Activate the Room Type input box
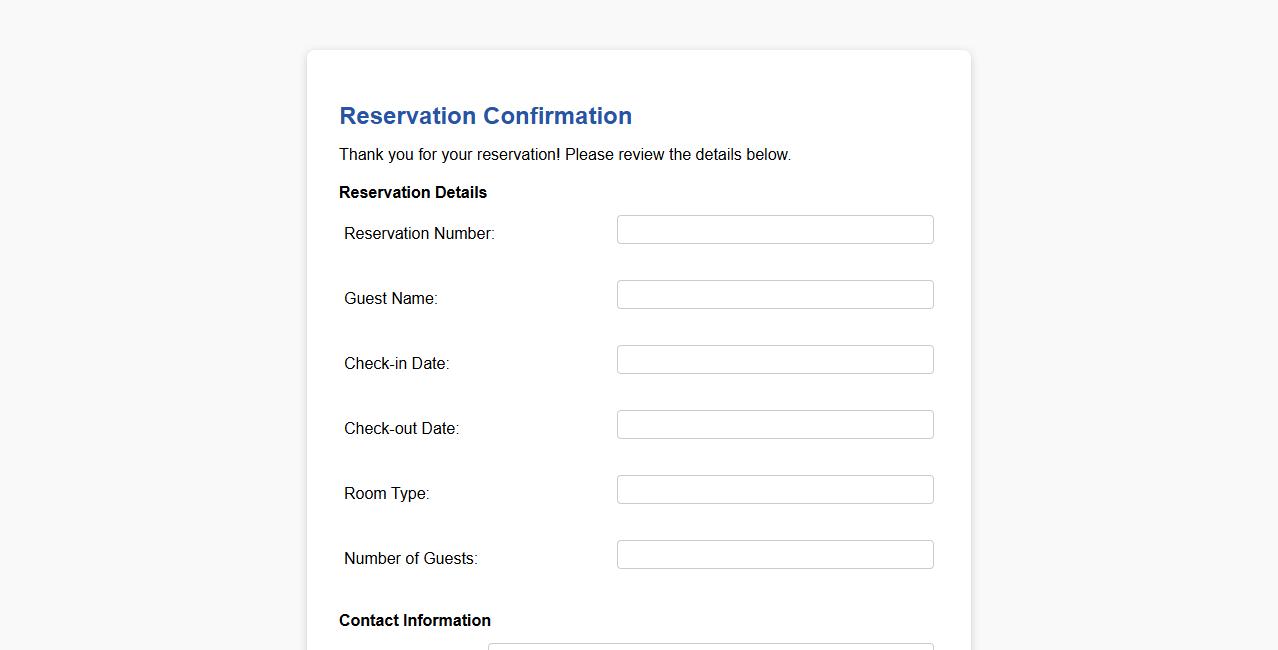Image resolution: width=1278 pixels, height=650 pixels. point(775,490)
